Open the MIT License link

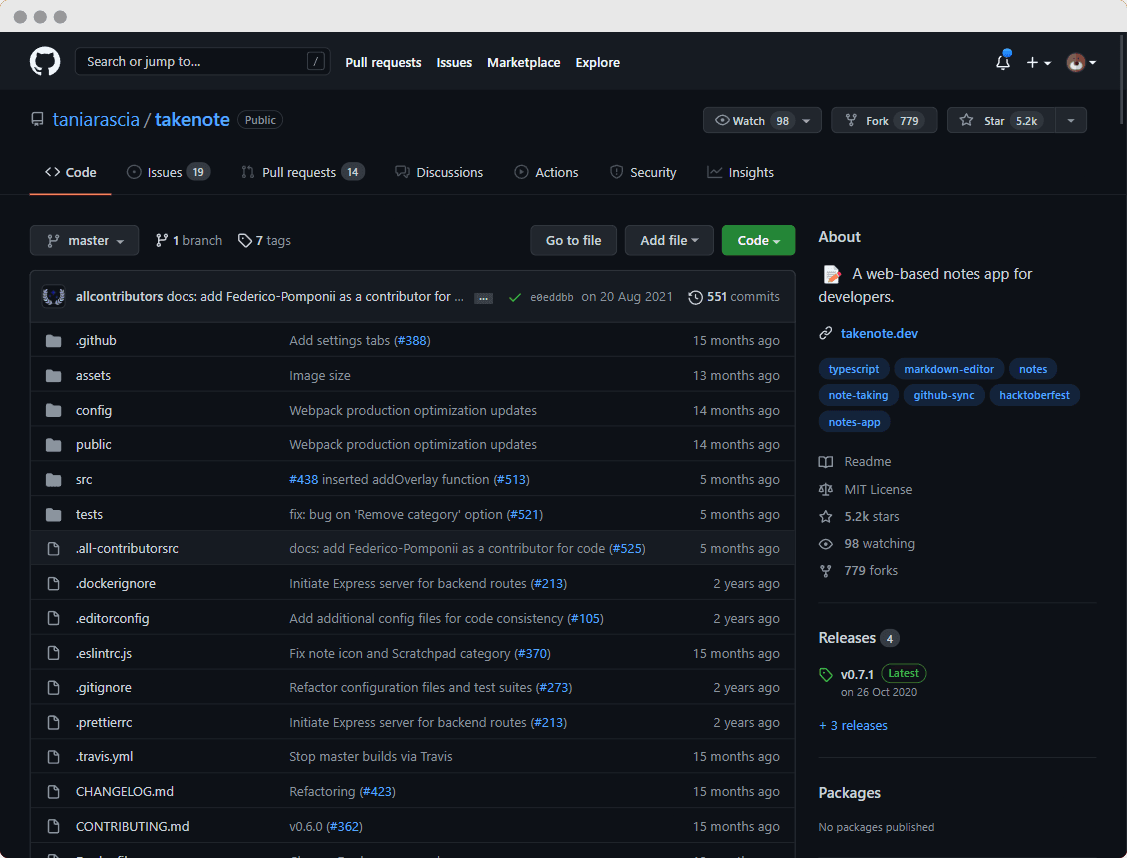click(865, 489)
